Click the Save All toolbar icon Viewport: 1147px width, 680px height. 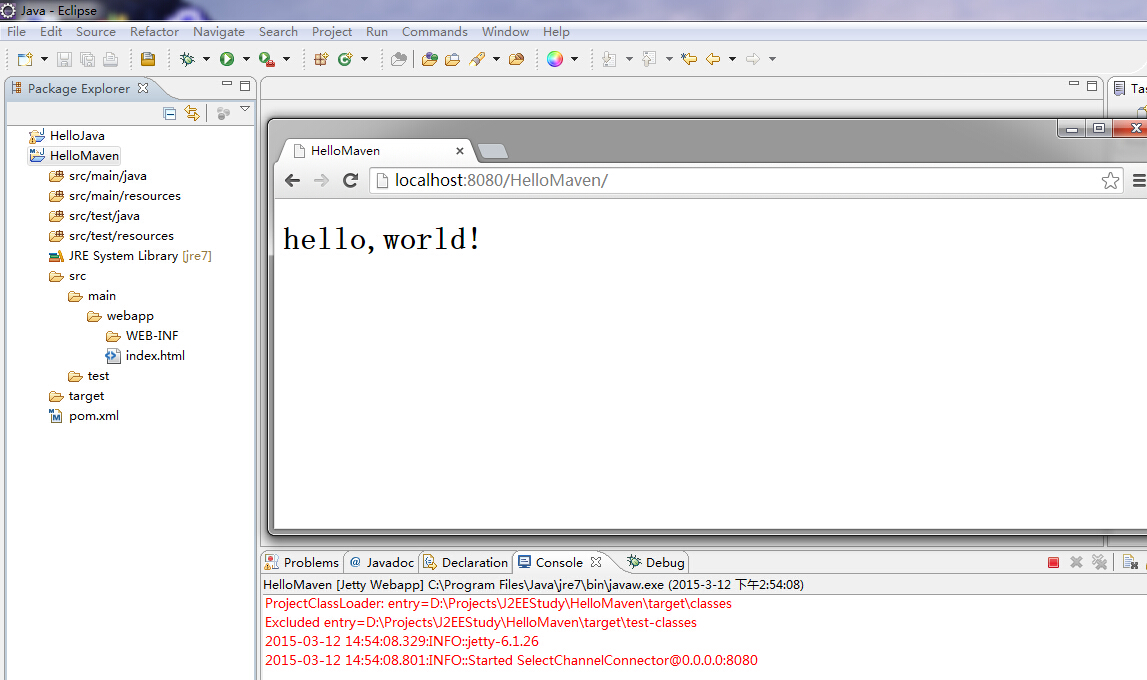pos(87,59)
